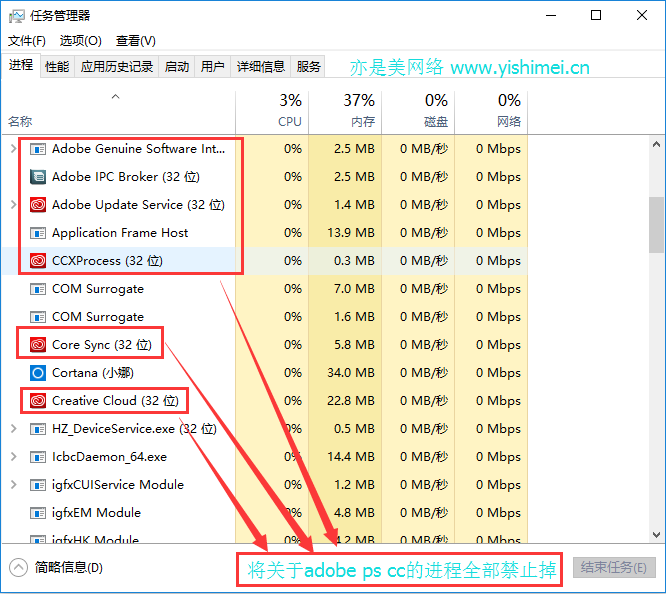Click the Adobe Update Service red icon
666x594 pixels.
pyautogui.click(x=38, y=205)
